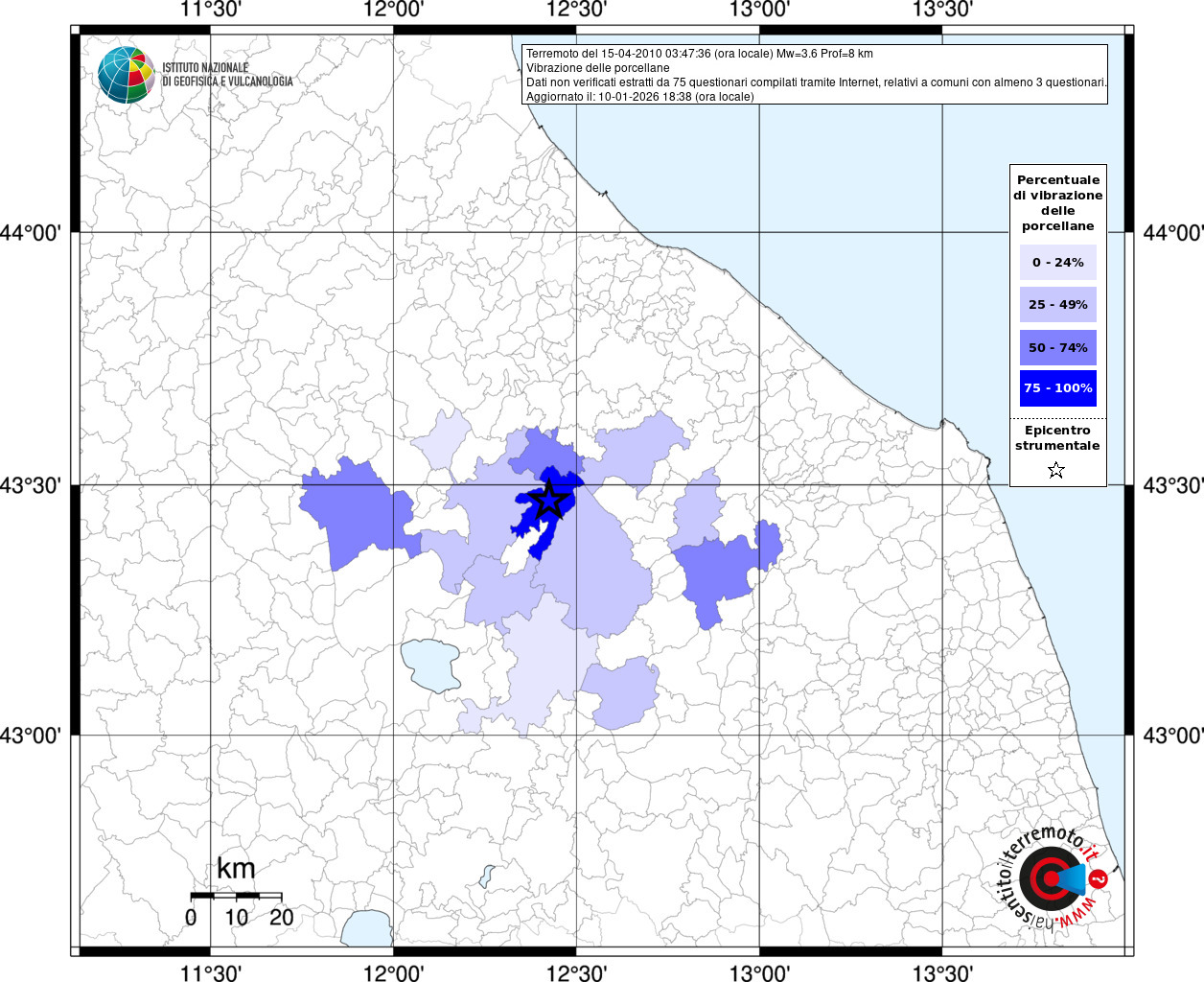
Task: Select the 50 - 74% legend swatch
Action: pos(1057,347)
